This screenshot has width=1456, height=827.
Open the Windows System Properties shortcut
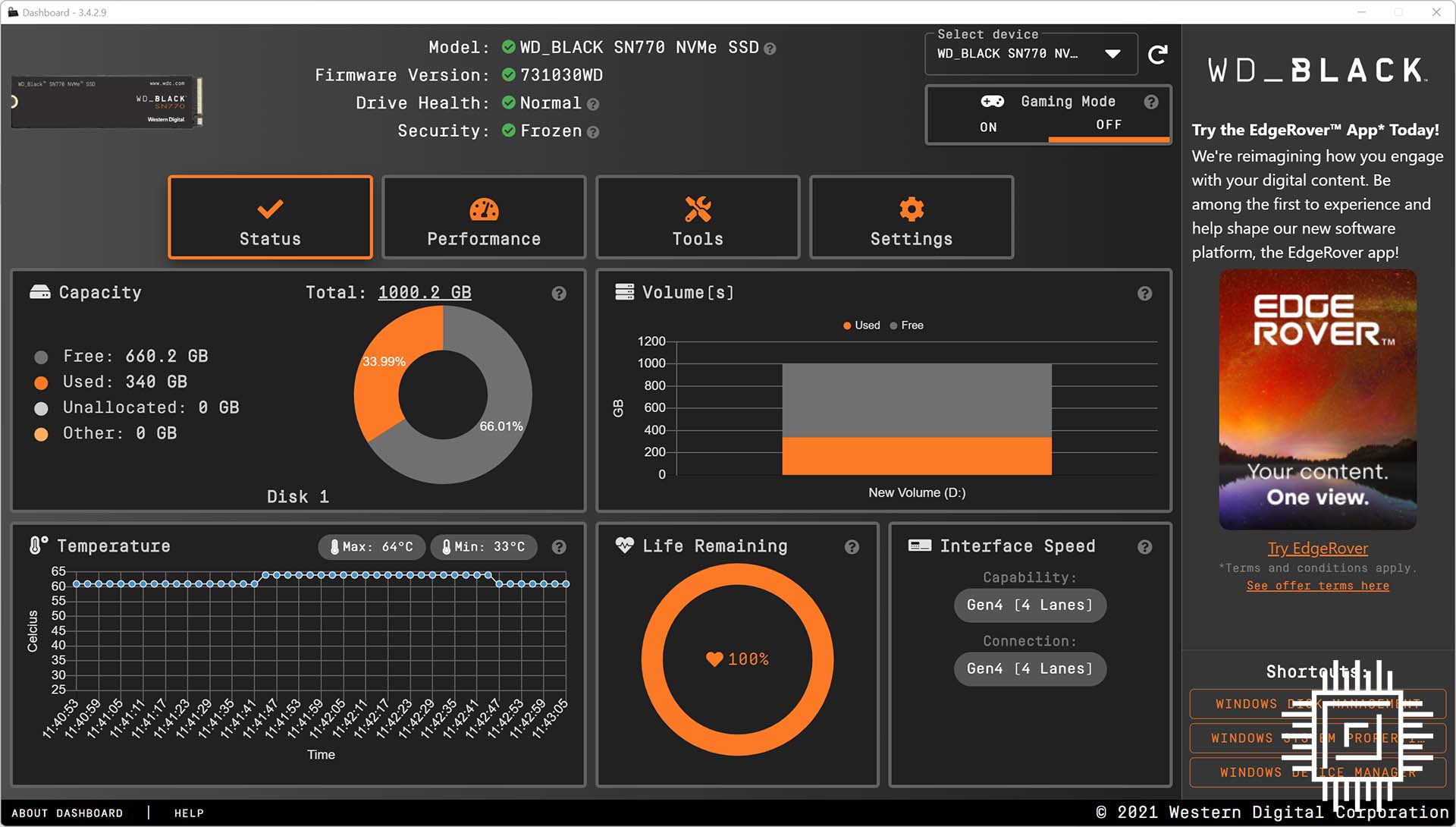(x=1317, y=738)
